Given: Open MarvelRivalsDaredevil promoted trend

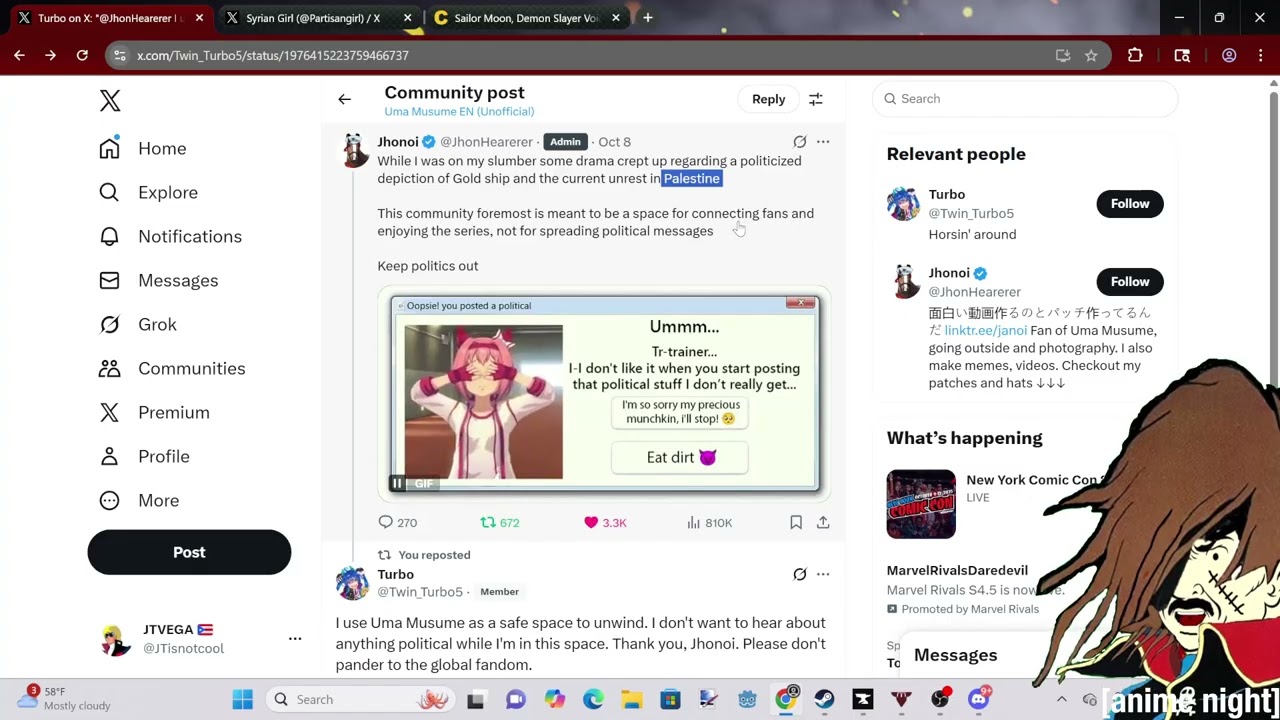Looking at the screenshot, I should (957, 570).
